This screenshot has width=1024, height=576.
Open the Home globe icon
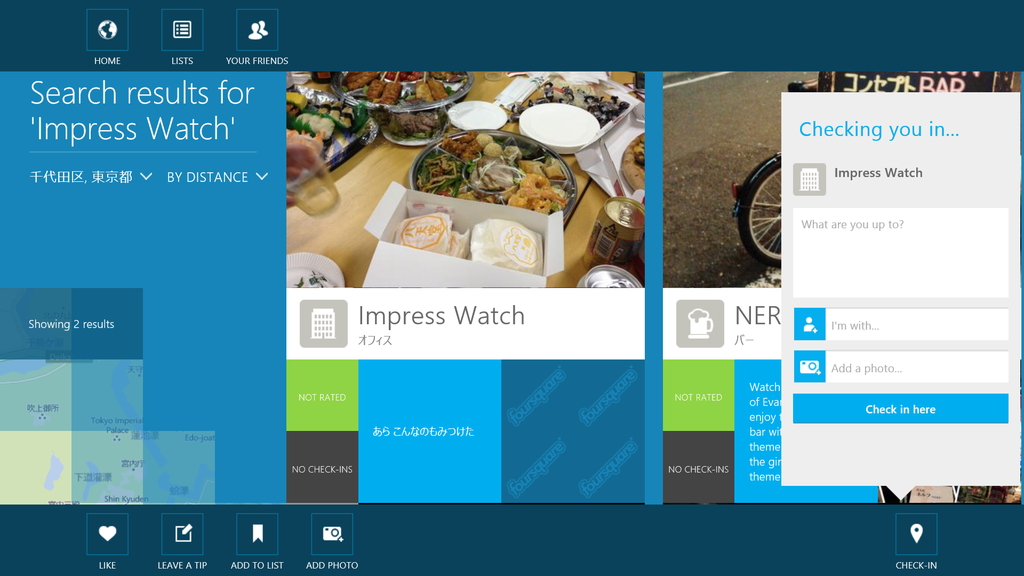pyautogui.click(x=107, y=30)
